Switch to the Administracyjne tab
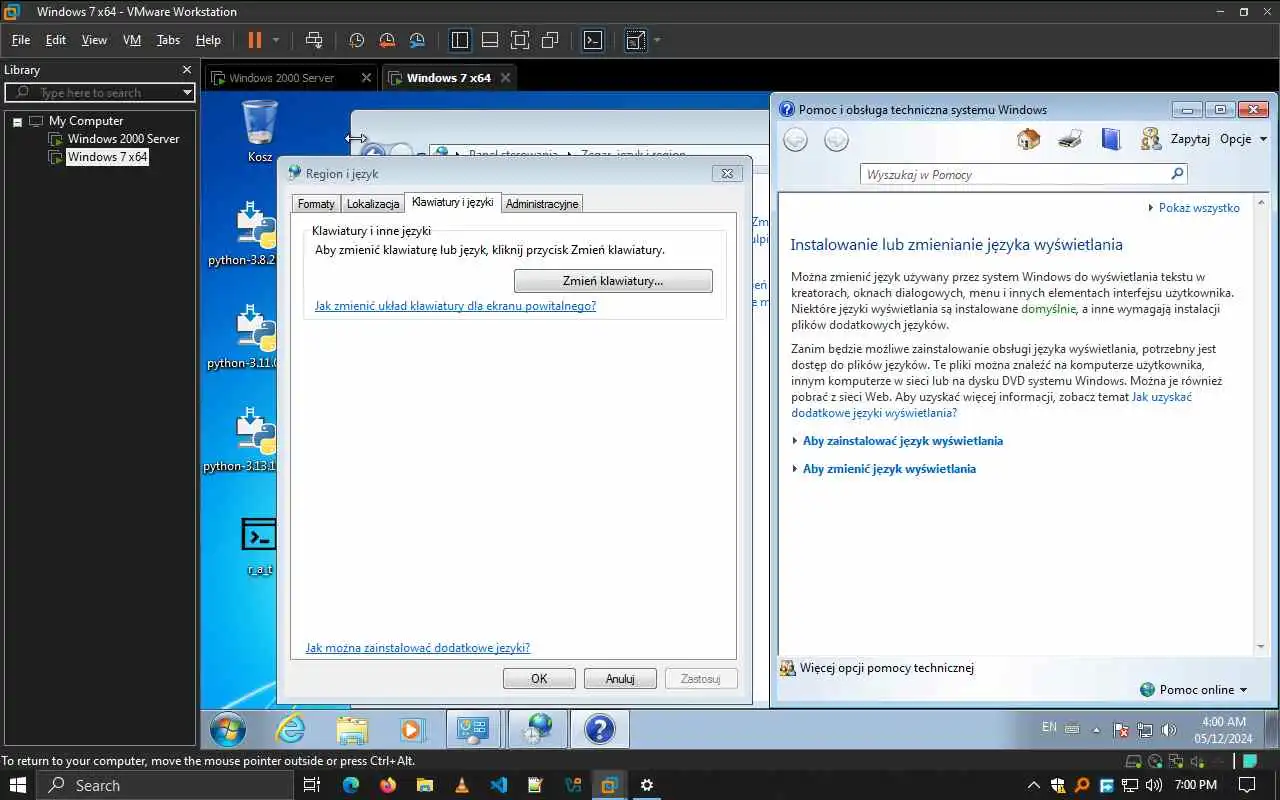Screen dimensions: 1280x800 (x=542, y=204)
